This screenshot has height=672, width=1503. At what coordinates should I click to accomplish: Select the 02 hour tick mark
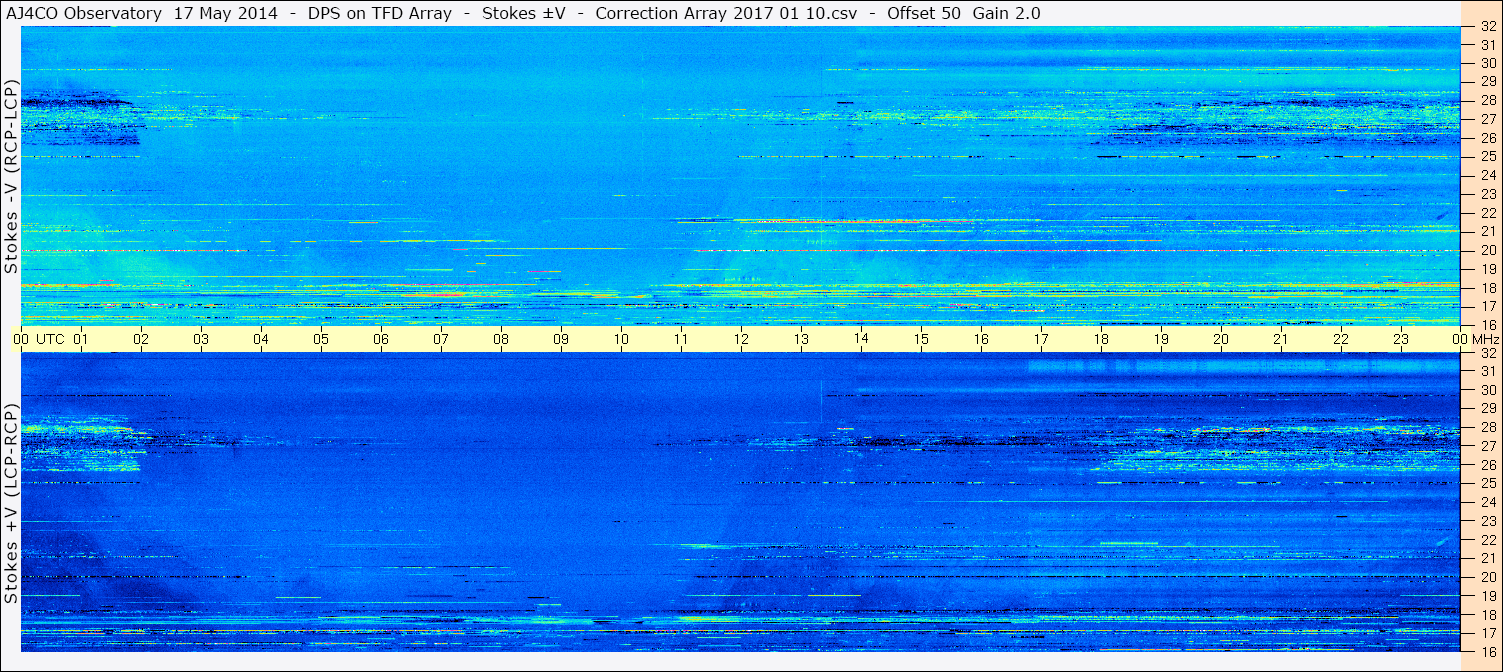[x=141, y=340]
